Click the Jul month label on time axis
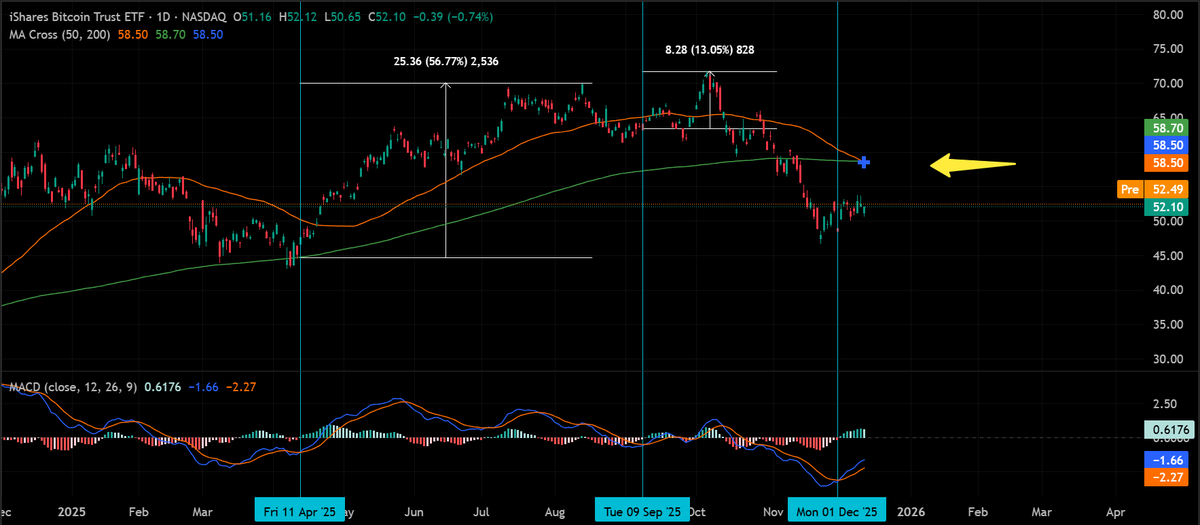This screenshot has height=525, width=1200. click(x=483, y=511)
